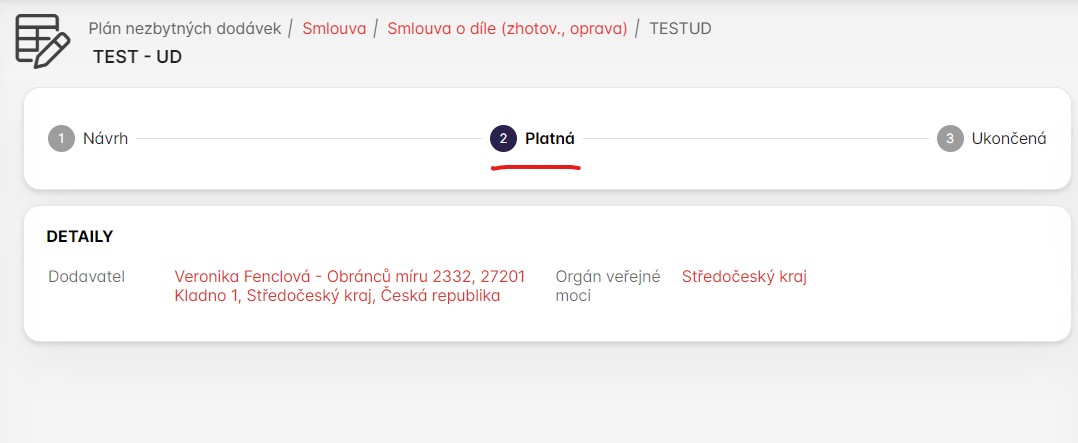Click the Orgán veřejné moci label
This screenshot has height=443, width=1078.
point(607,286)
